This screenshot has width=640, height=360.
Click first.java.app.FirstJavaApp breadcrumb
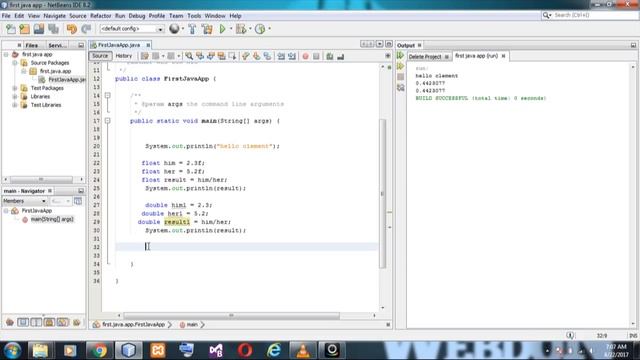[x=133, y=325]
